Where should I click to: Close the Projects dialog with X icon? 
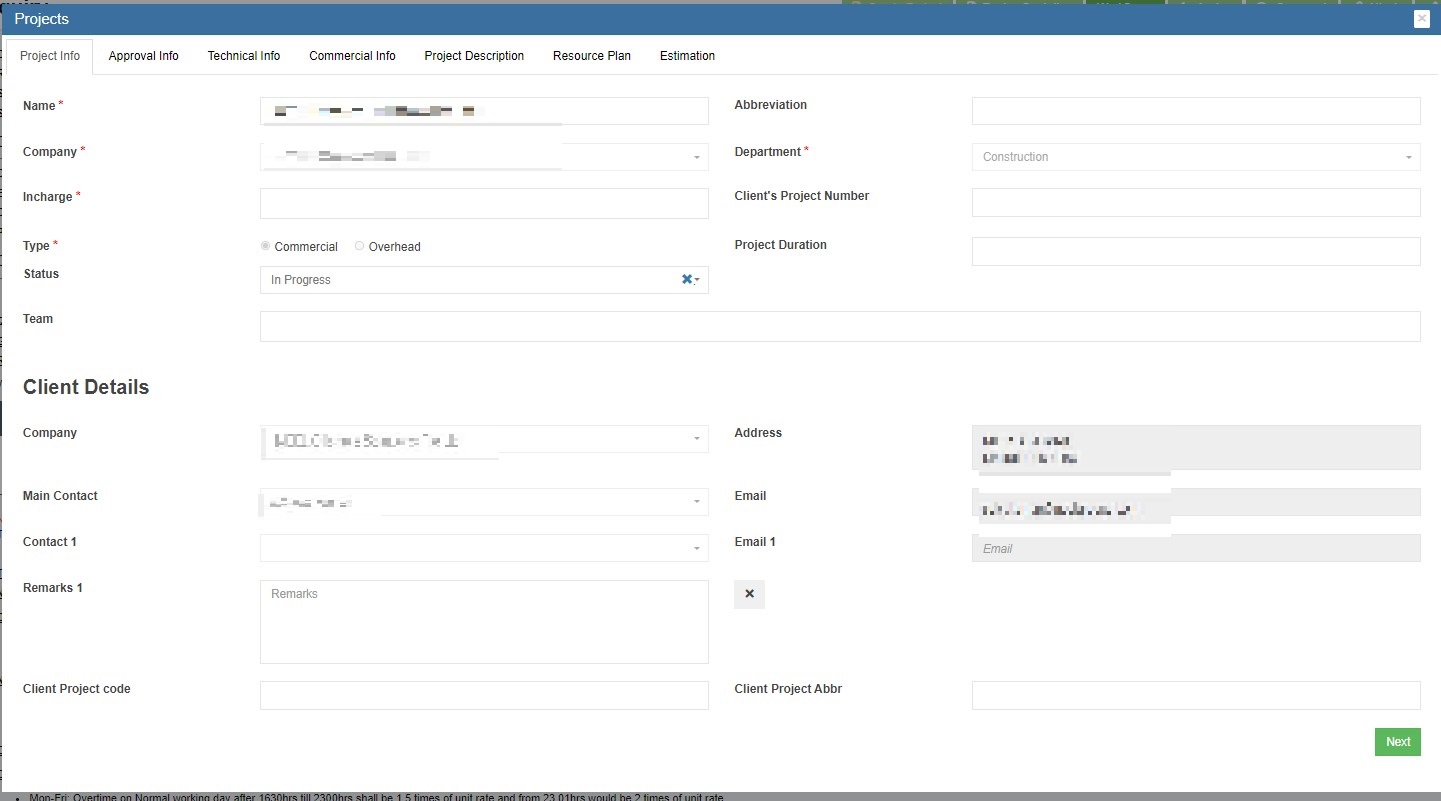(x=1421, y=19)
